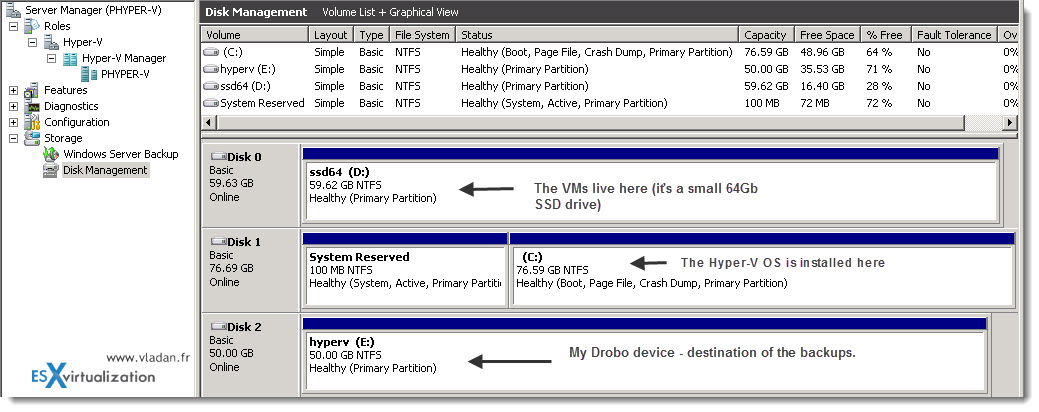This screenshot has width=1039, height=412.
Task: Select the (C:) partition block on Disk 1
Action: tap(762, 276)
